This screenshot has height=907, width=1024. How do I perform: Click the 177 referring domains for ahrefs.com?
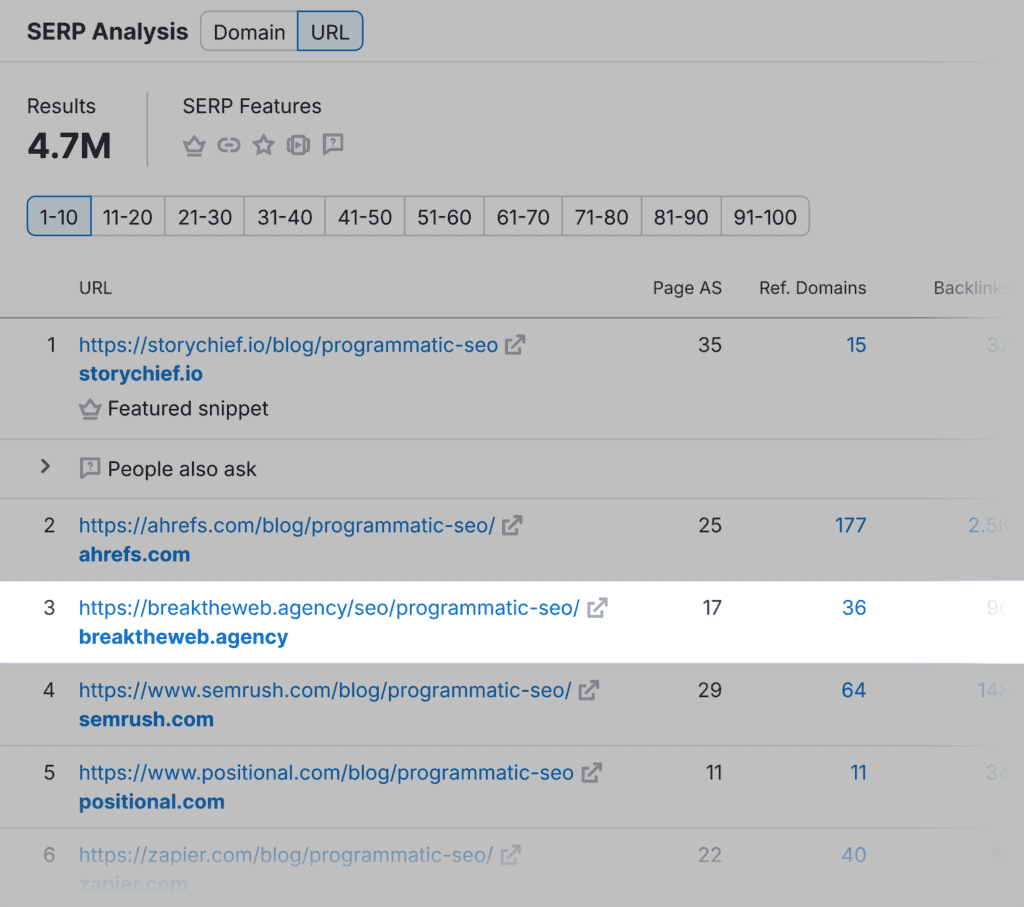[850, 525]
